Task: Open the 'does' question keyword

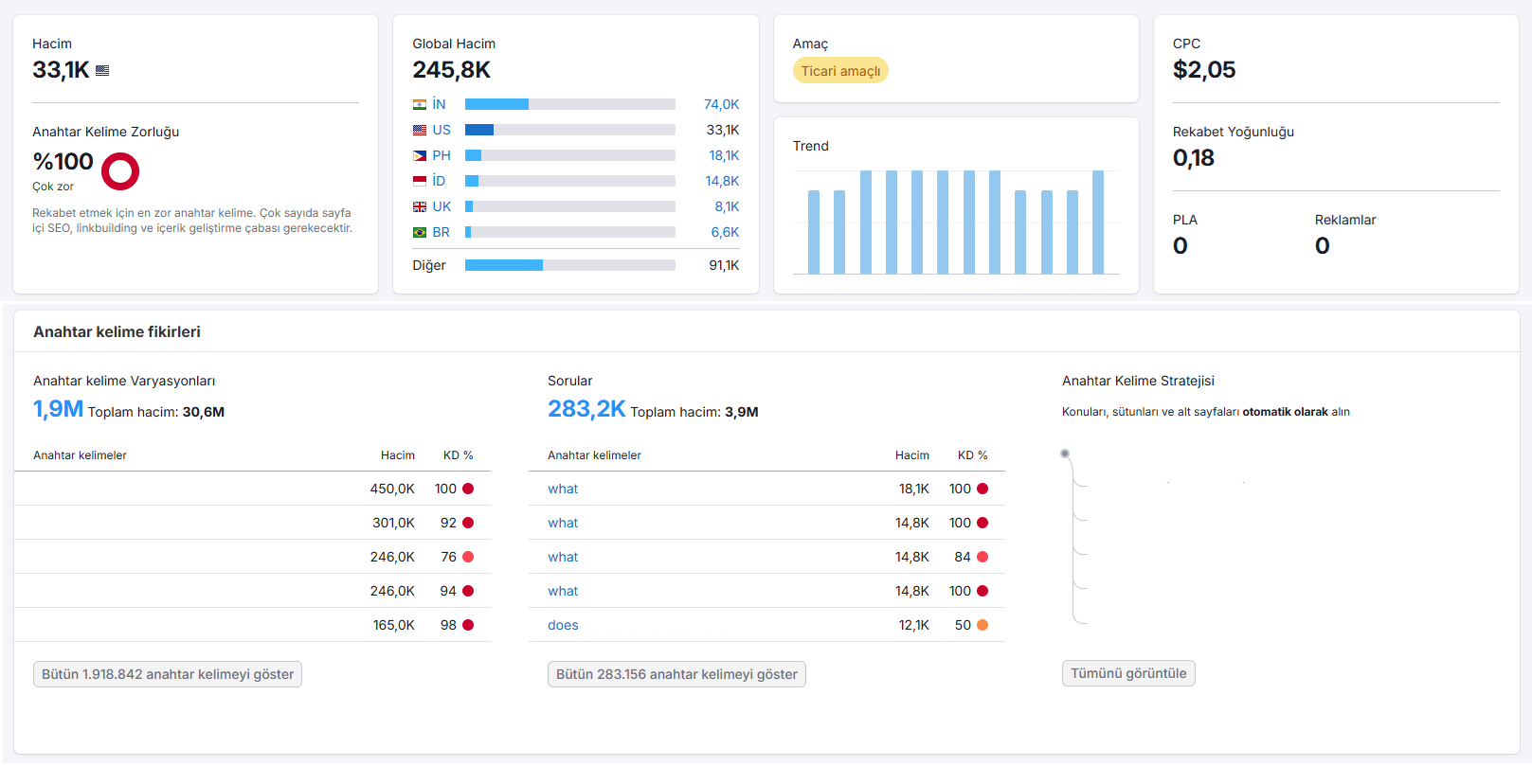Action: pyautogui.click(x=563, y=625)
